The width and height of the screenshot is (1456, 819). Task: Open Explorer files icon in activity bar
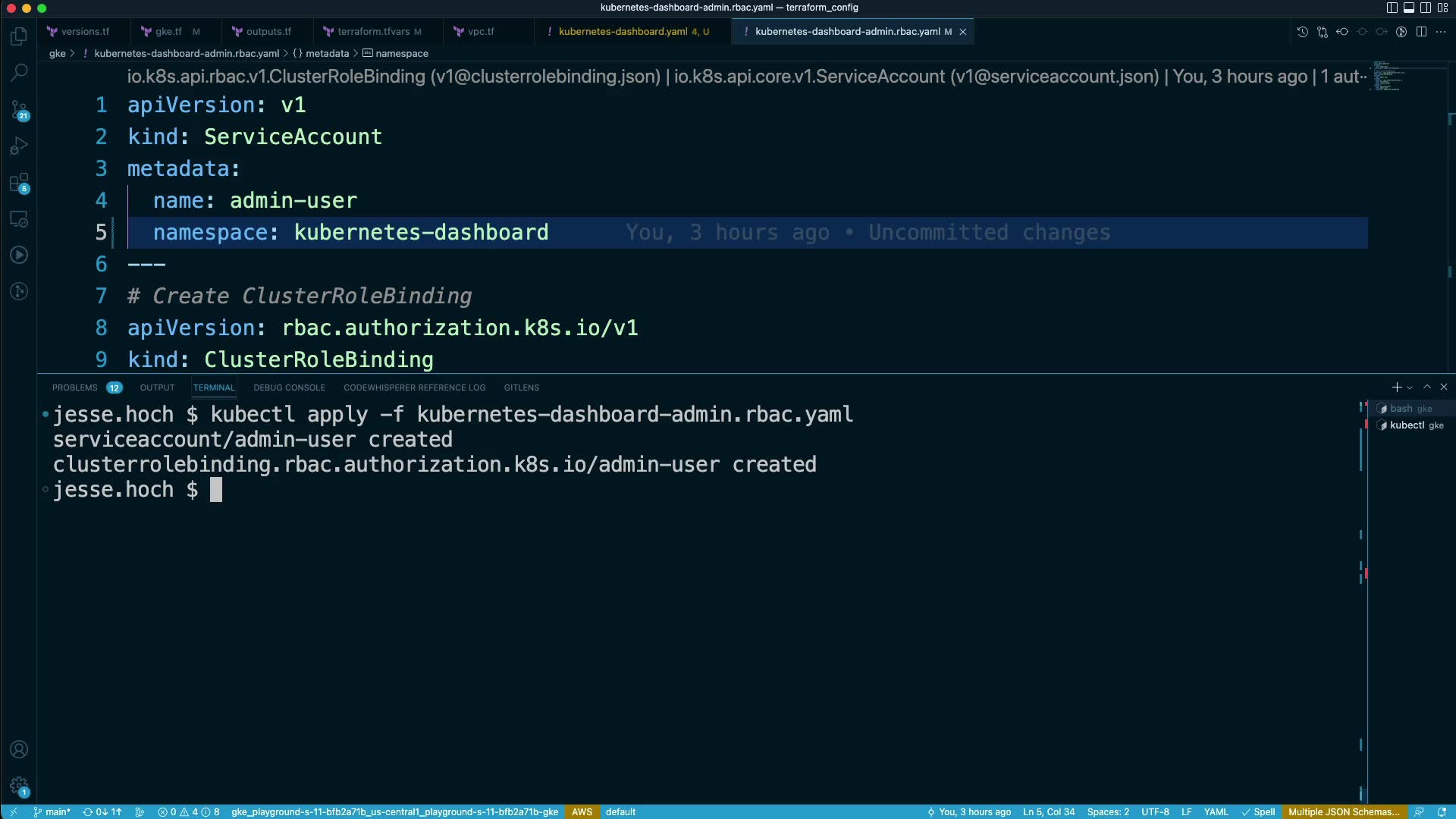tap(19, 36)
